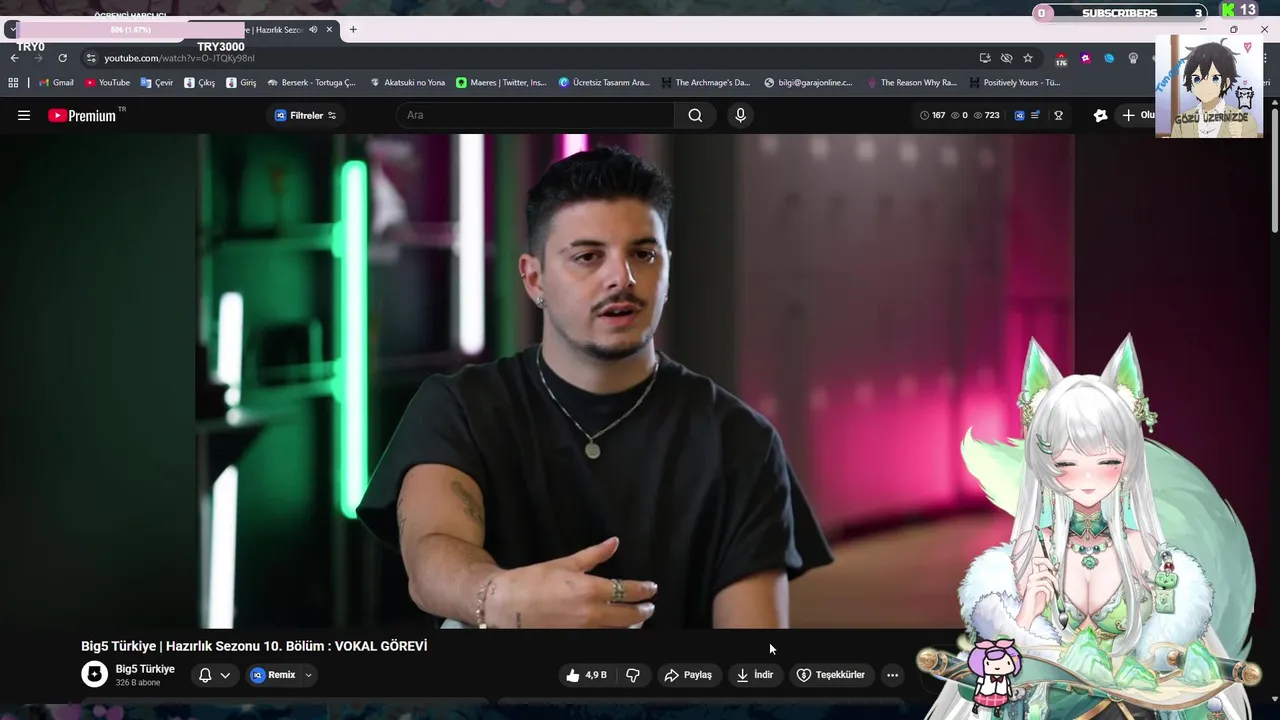Bookmark this page with star icon

(x=1028, y=58)
